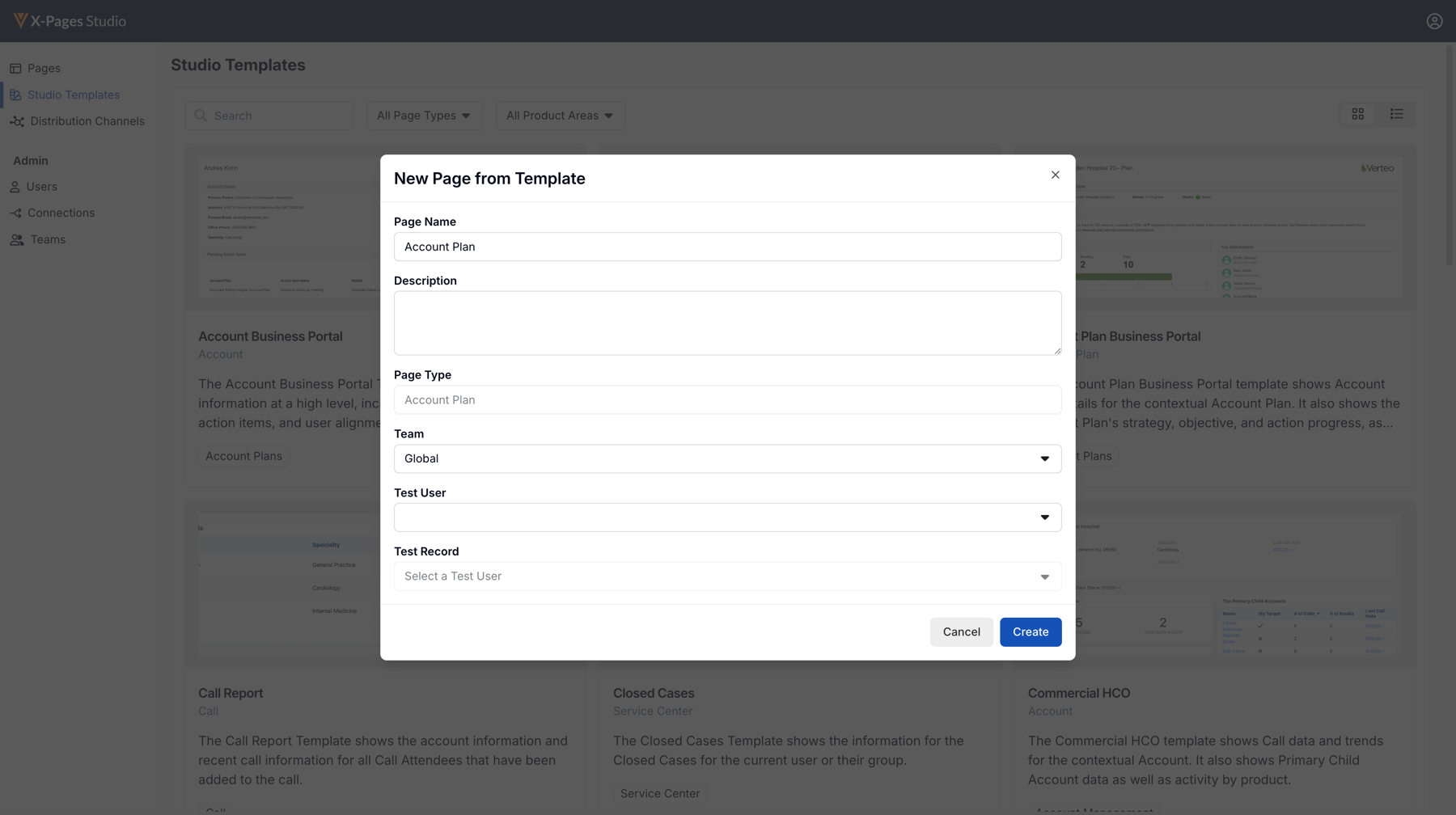The height and width of the screenshot is (815, 1456).
Task: Expand the Team dropdown showing Global
Action: pyautogui.click(x=726, y=459)
